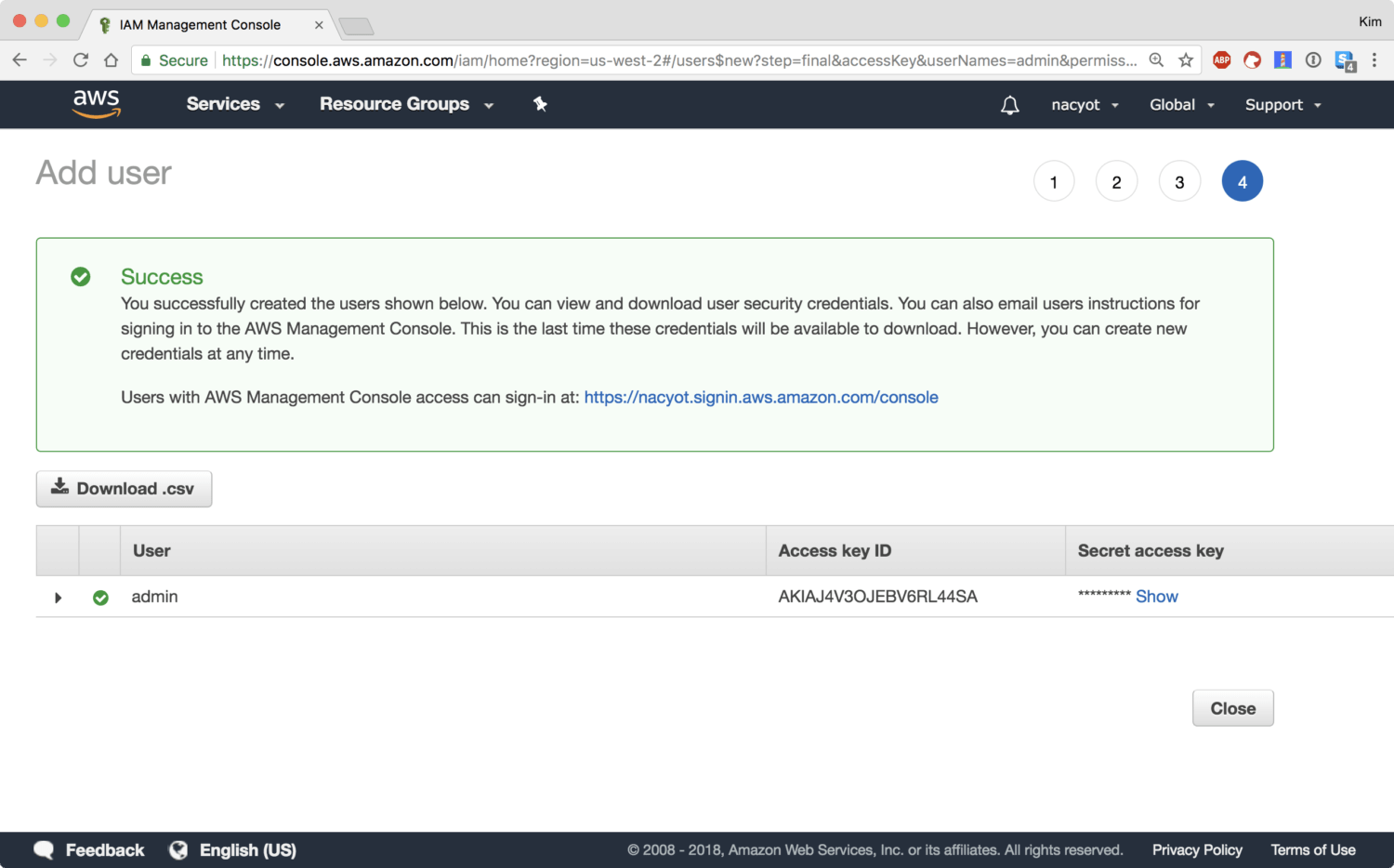The width and height of the screenshot is (1394, 868).
Task: Go to step 2 in wizard
Action: (x=1116, y=182)
